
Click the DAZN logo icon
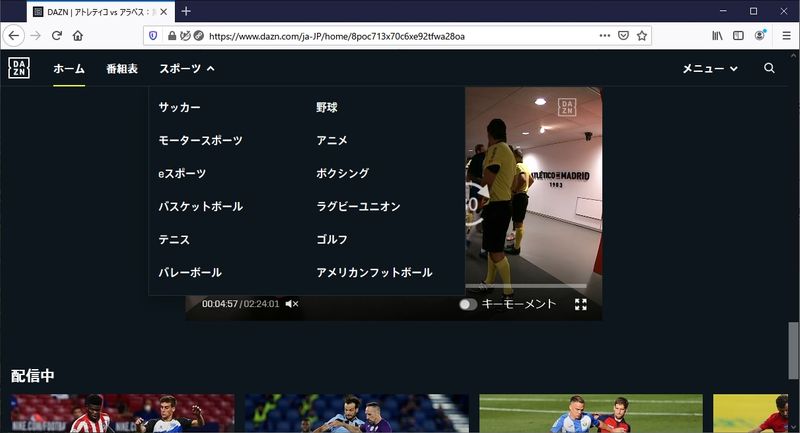tap(19, 68)
